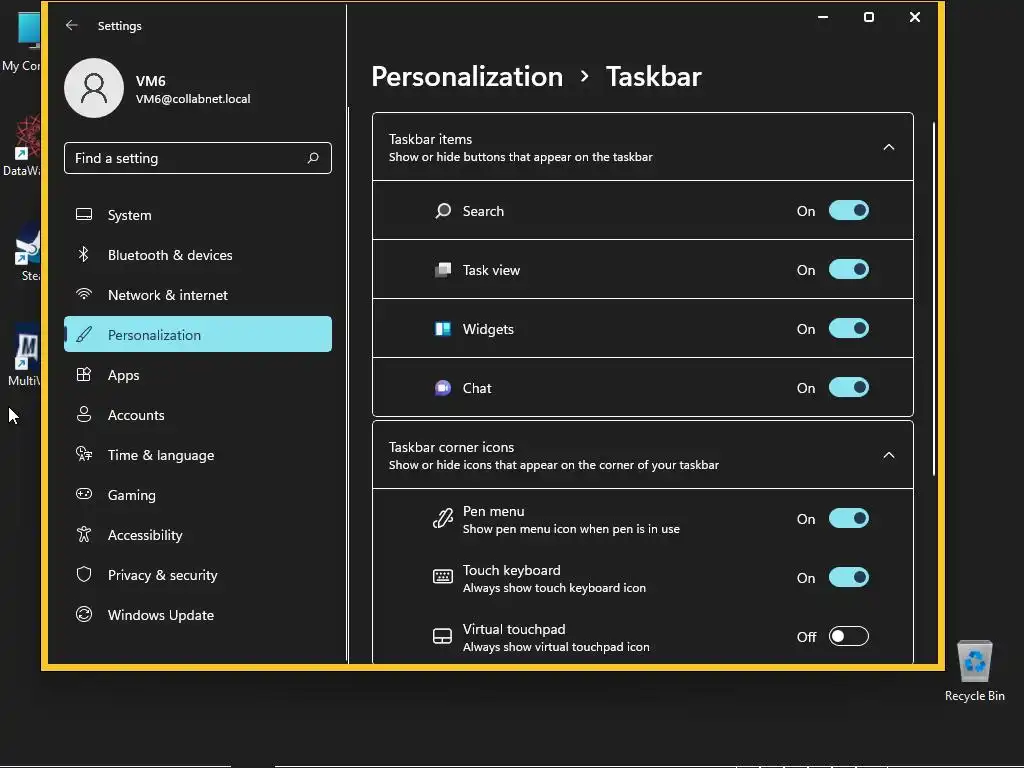Click the Privacy & security shield icon

pyautogui.click(x=84, y=575)
